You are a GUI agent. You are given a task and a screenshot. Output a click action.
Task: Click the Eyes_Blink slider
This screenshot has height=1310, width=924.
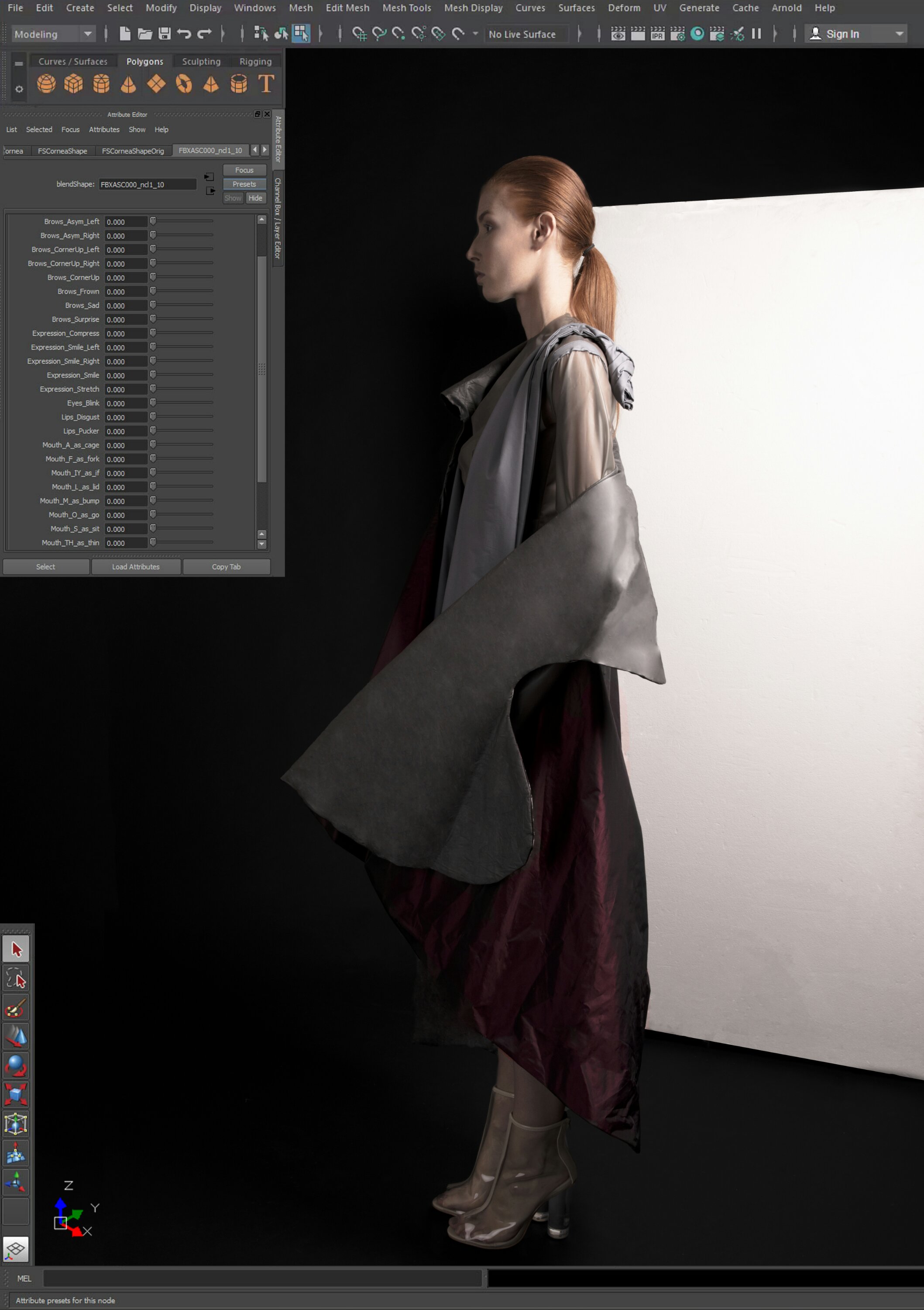pos(182,403)
